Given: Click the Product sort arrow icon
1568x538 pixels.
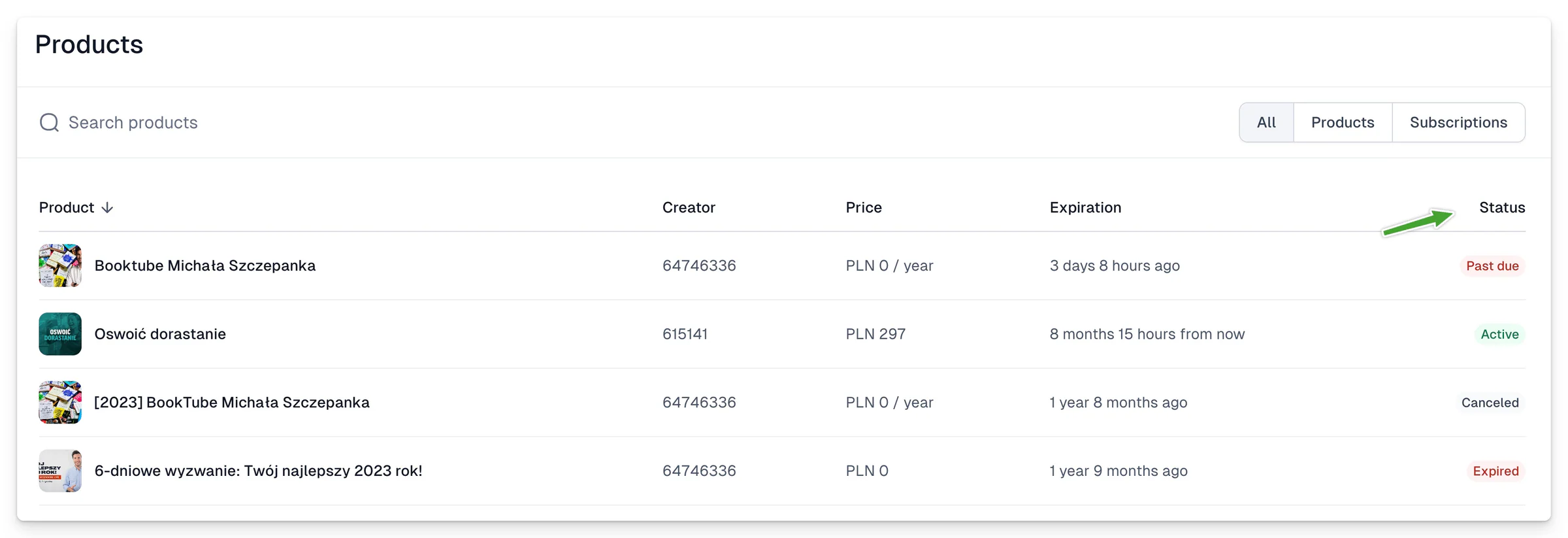Looking at the screenshot, I should click(107, 207).
